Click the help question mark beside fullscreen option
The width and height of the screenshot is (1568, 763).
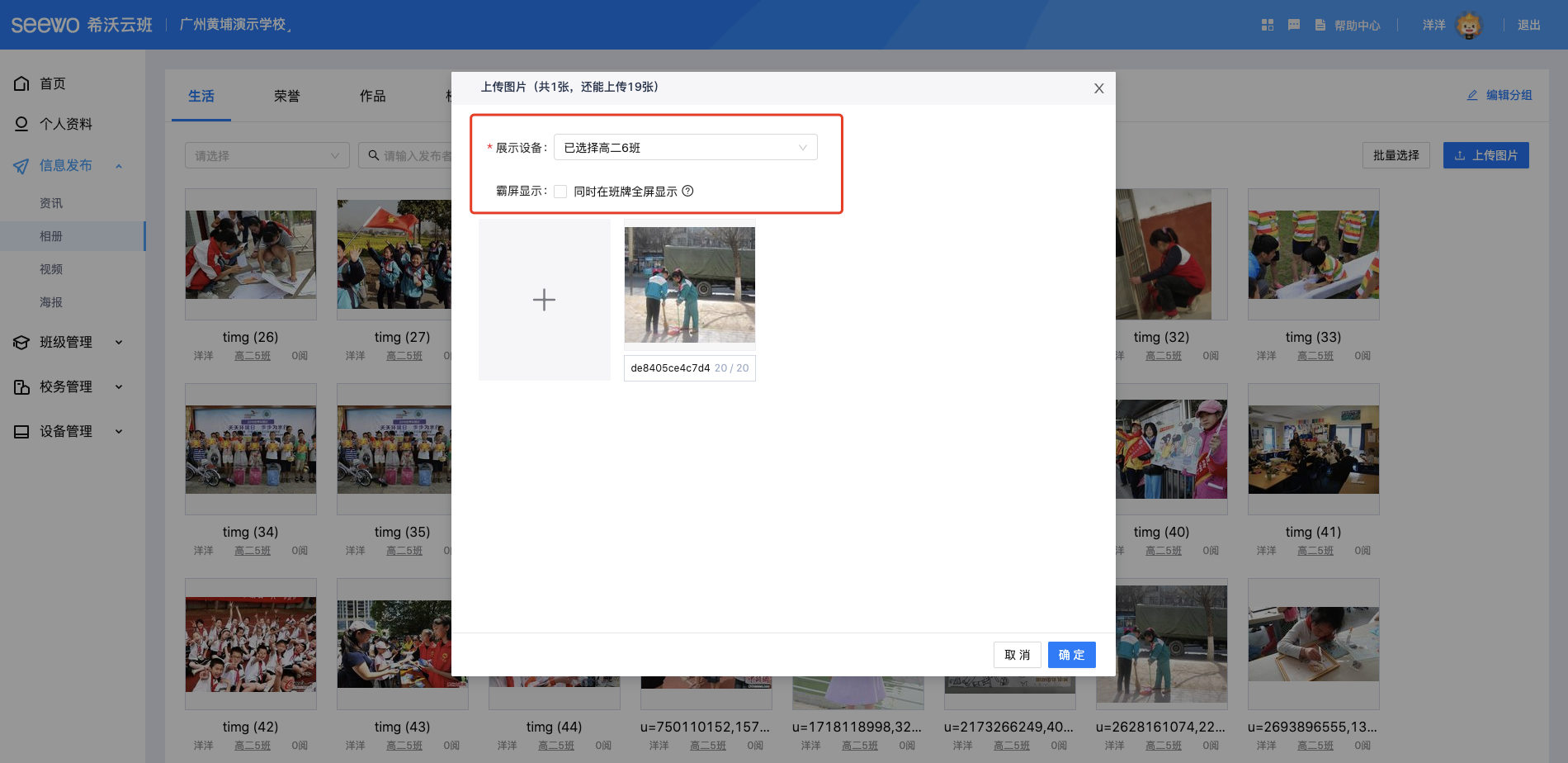pos(687,191)
